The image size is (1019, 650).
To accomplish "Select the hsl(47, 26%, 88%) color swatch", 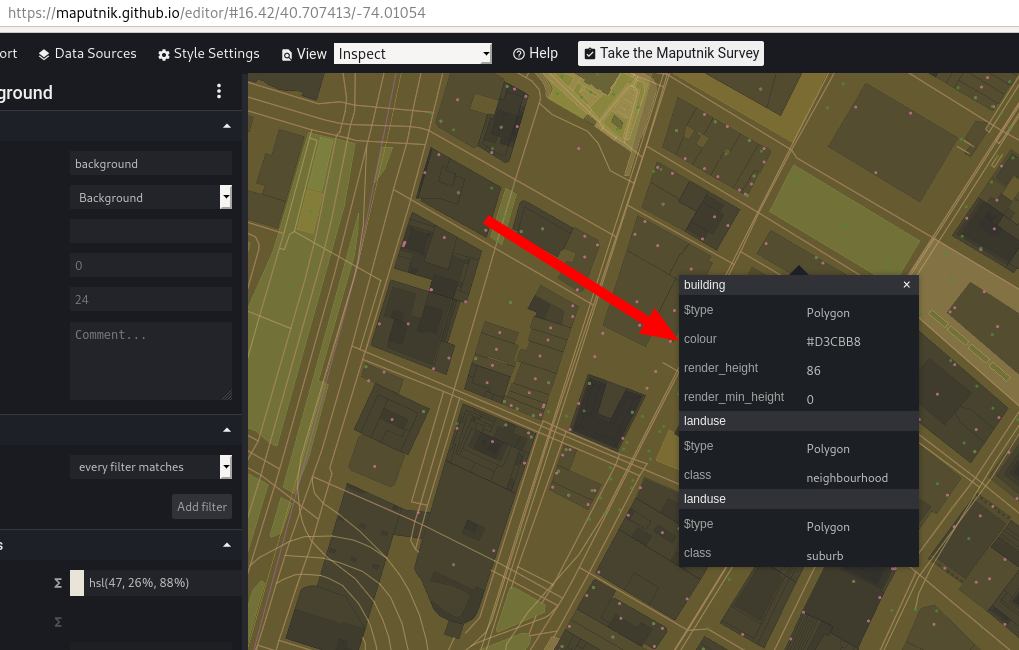I will [x=77, y=582].
